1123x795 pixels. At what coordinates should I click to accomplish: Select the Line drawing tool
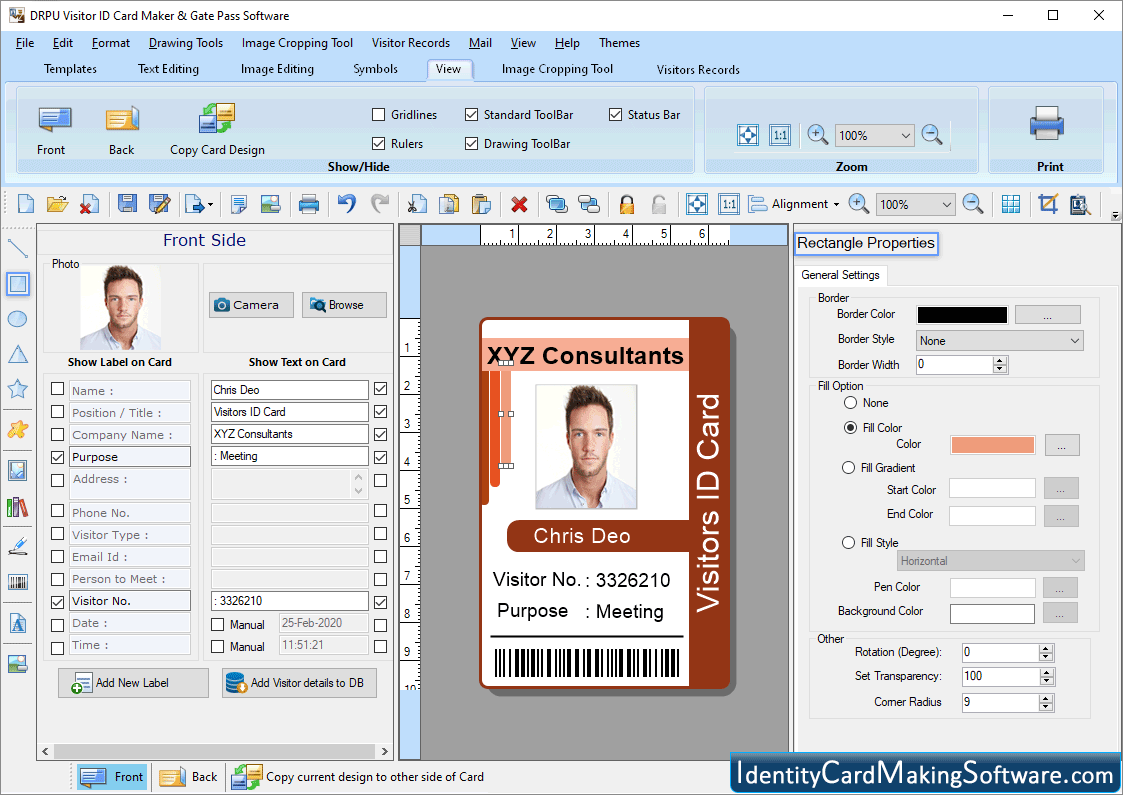click(x=16, y=248)
